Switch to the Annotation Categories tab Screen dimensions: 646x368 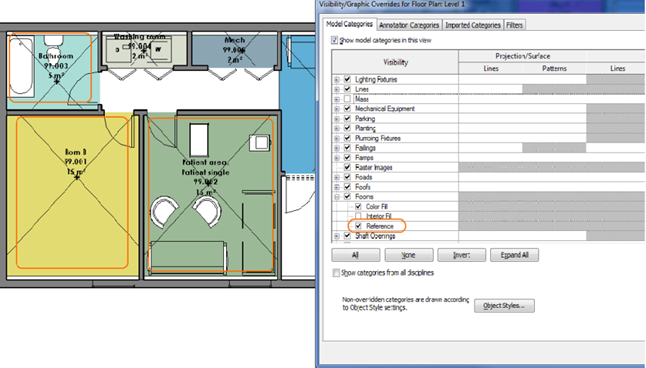click(409, 25)
